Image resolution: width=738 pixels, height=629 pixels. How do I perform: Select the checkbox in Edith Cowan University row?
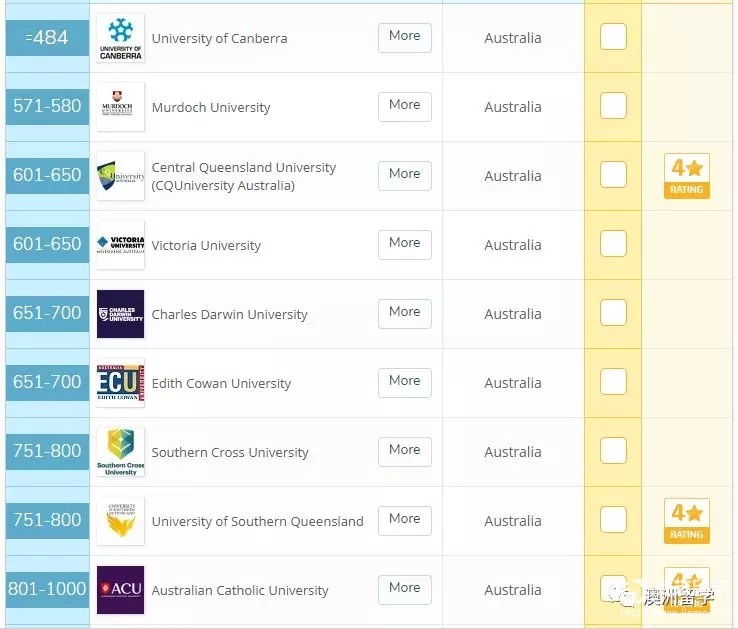point(613,382)
